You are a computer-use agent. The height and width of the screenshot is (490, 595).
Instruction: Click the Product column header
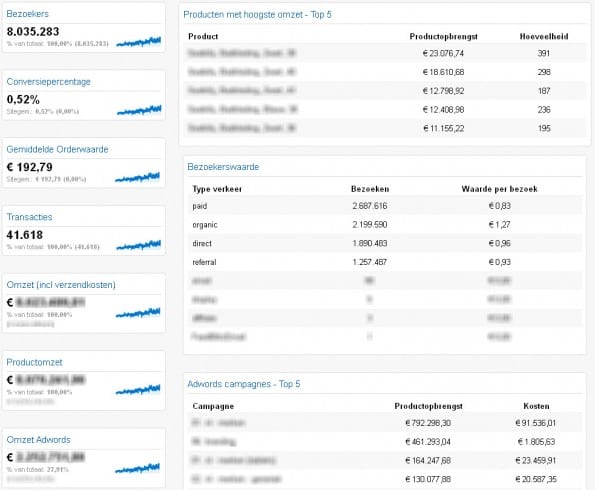click(x=203, y=36)
